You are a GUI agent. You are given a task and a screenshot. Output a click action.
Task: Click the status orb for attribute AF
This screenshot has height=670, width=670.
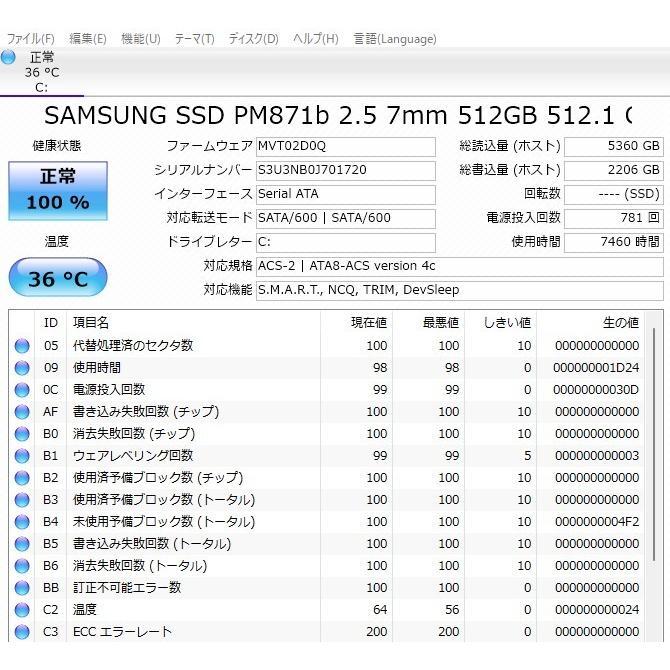click(x=22, y=412)
